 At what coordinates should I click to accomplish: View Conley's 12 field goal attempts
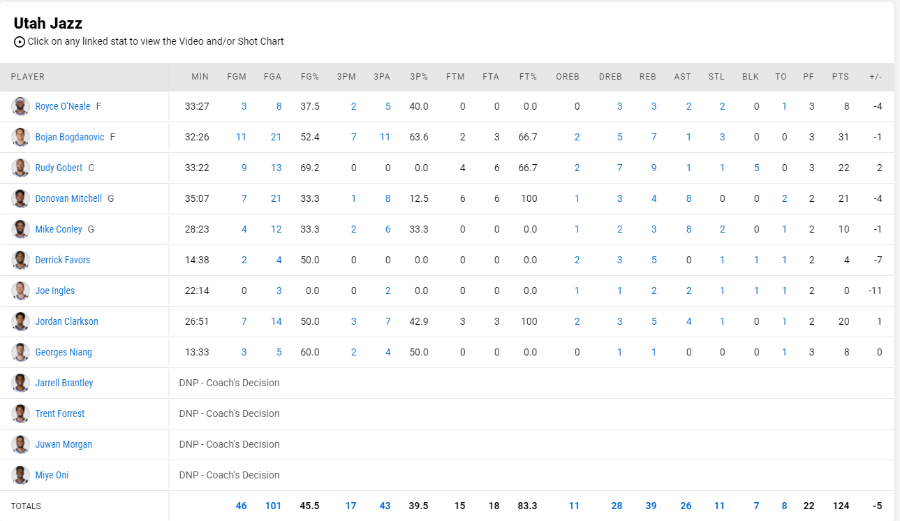coord(276,230)
